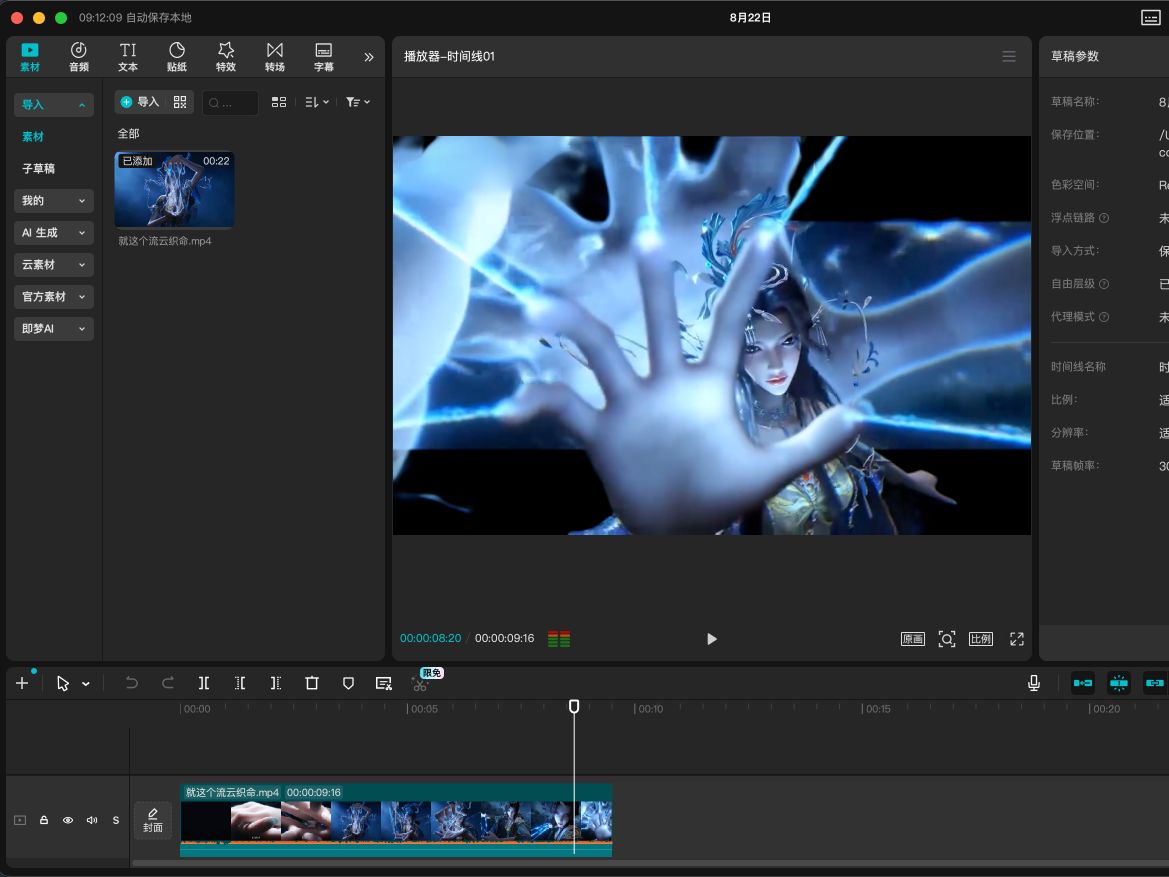Play the preview video
The image size is (1169, 877).
tap(711, 639)
